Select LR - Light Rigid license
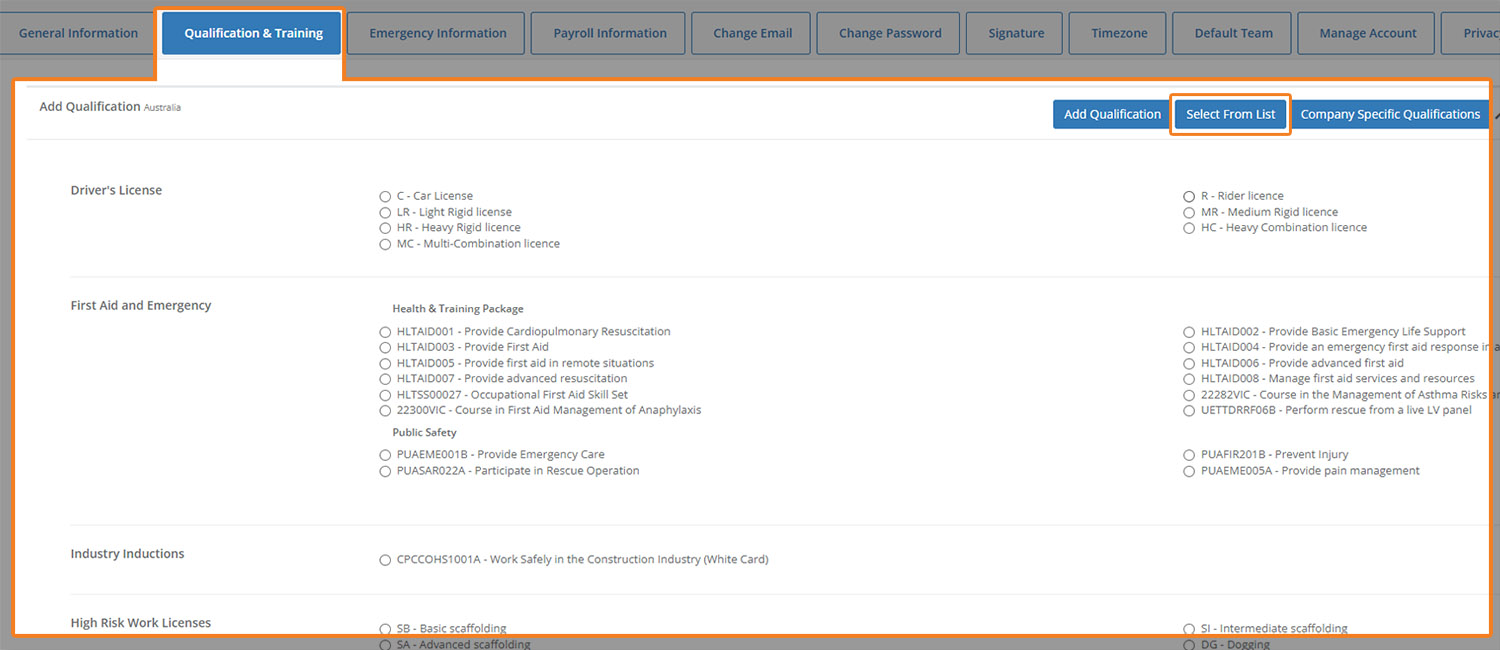Viewport: 1500px width, 650px height. coord(386,212)
